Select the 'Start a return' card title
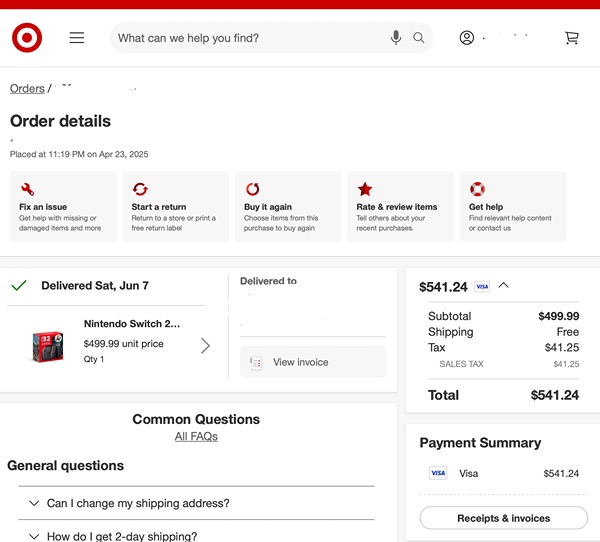This screenshot has height=542, width=600. click(x=159, y=207)
